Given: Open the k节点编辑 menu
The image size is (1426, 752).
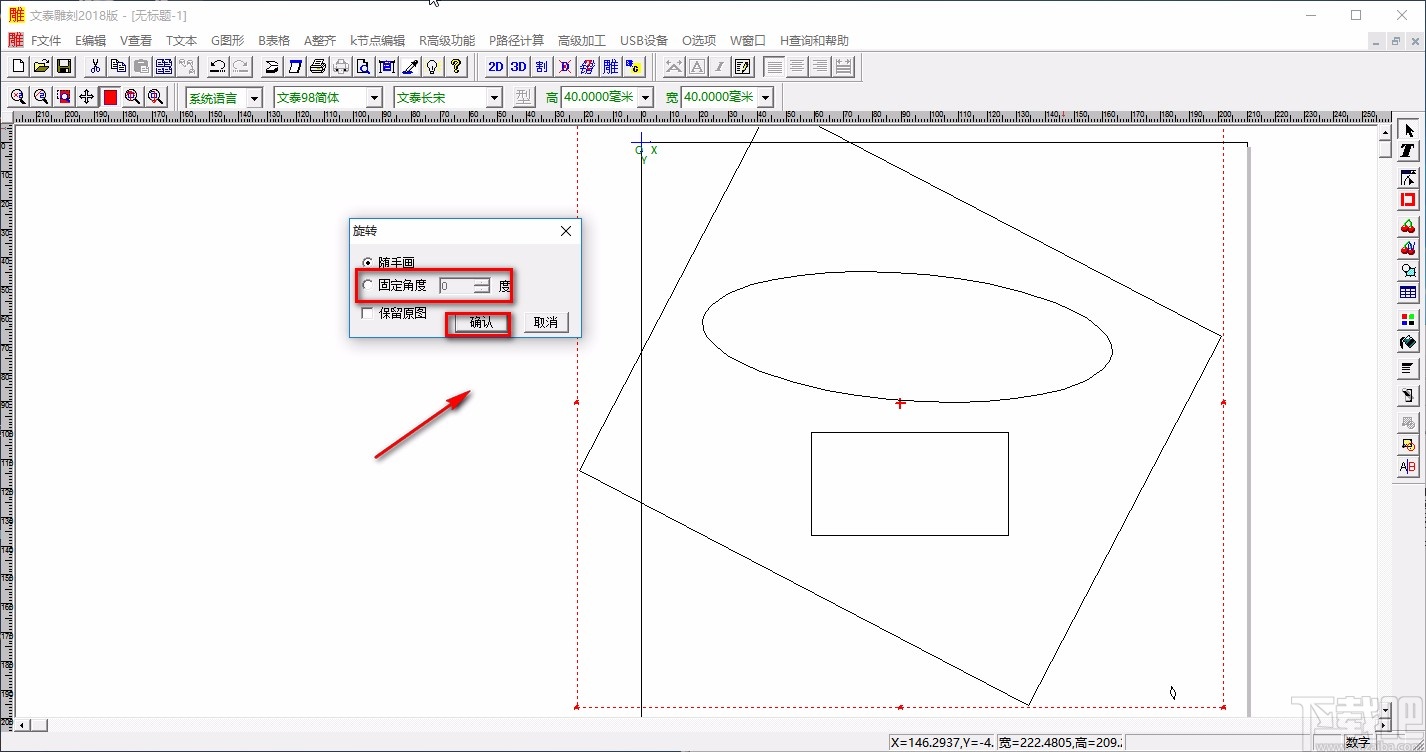Looking at the screenshot, I should click(377, 41).
